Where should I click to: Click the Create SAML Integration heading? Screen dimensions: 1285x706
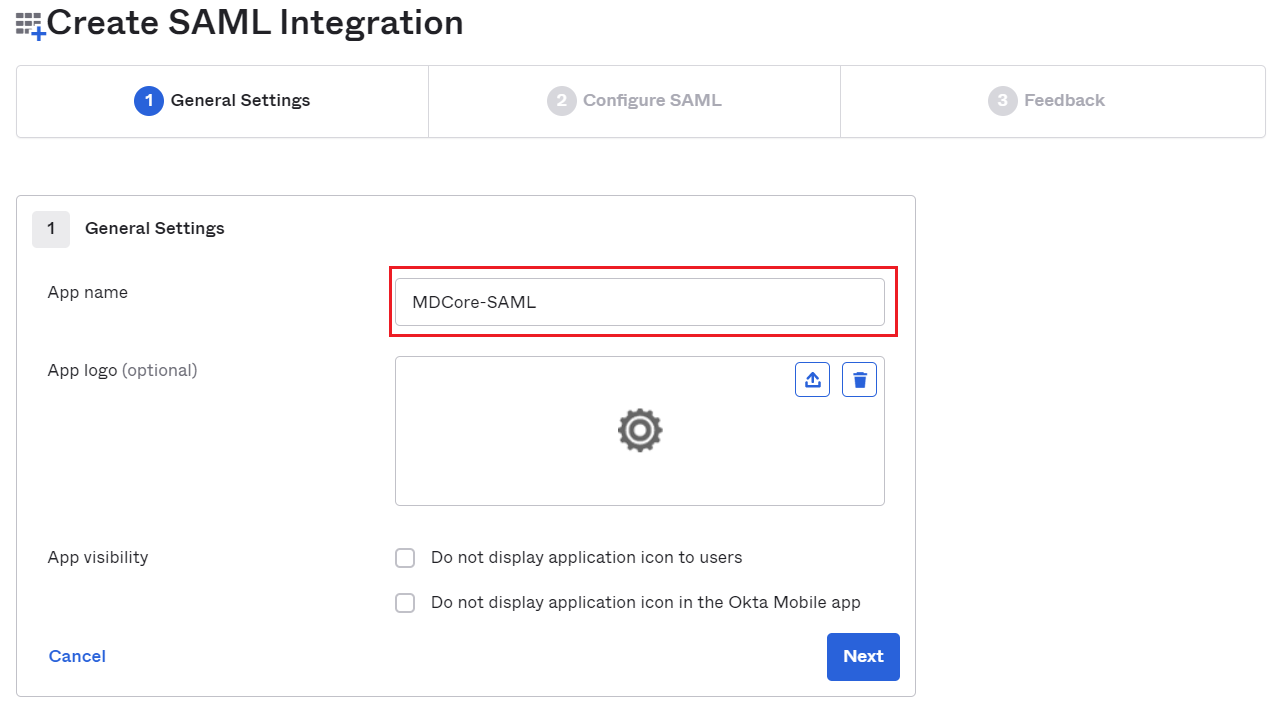255,22
